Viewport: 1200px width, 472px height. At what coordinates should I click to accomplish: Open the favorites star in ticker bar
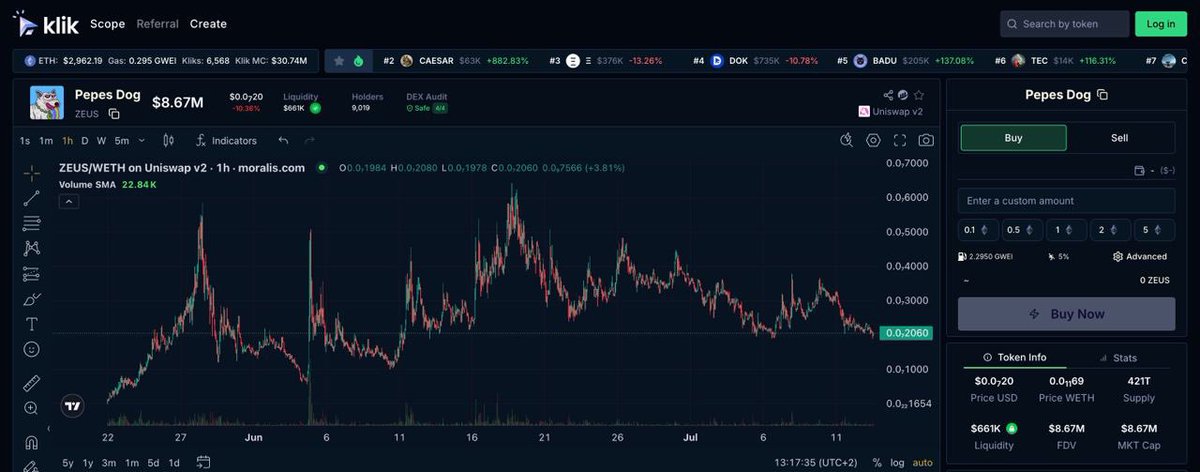[339, 61]
